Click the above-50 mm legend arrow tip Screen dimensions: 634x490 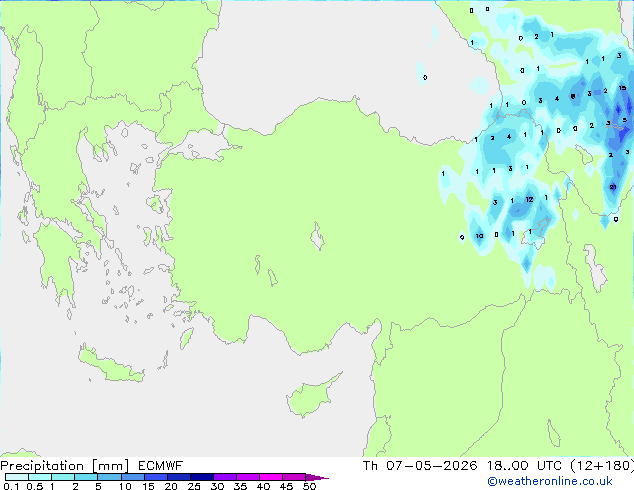(x=317, y=477)
